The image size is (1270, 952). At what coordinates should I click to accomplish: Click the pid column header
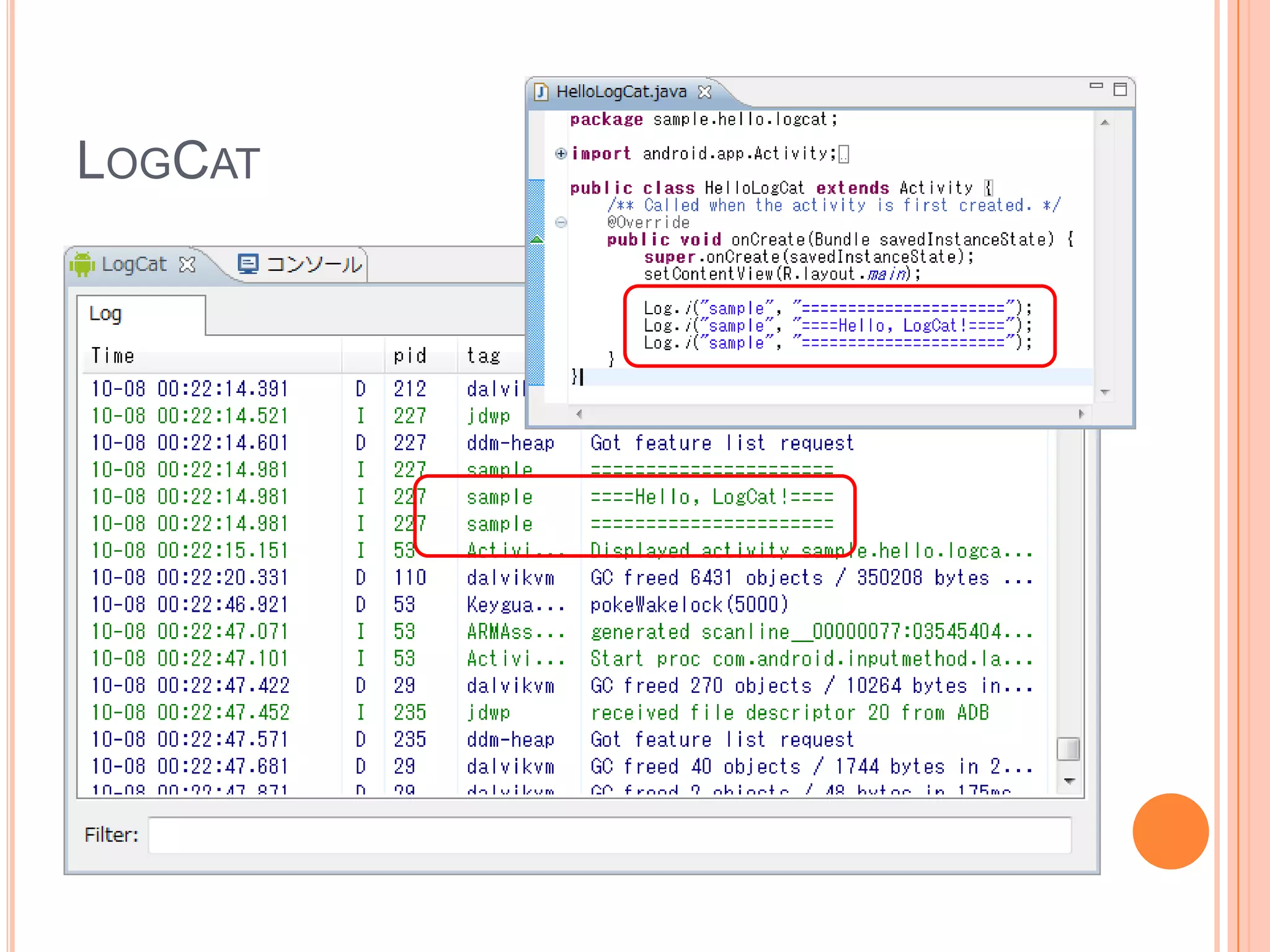(x=420, y=356)
